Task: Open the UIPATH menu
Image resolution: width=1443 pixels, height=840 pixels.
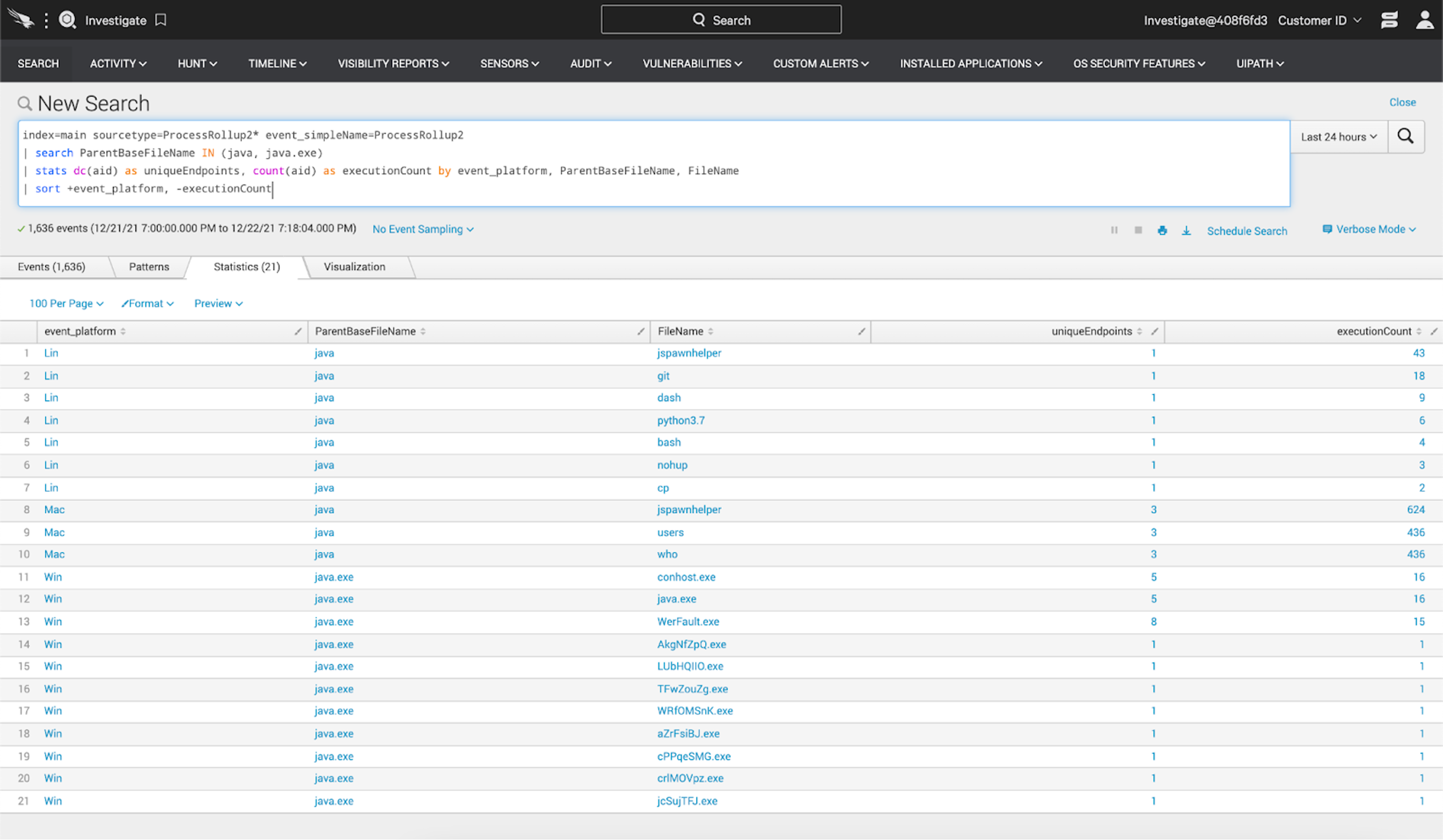Action: pyautogui.click(x=1260, y=63)
